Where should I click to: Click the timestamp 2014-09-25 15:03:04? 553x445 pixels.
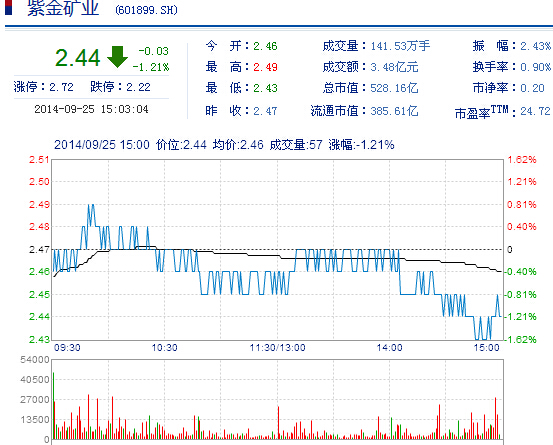(91, 109)
